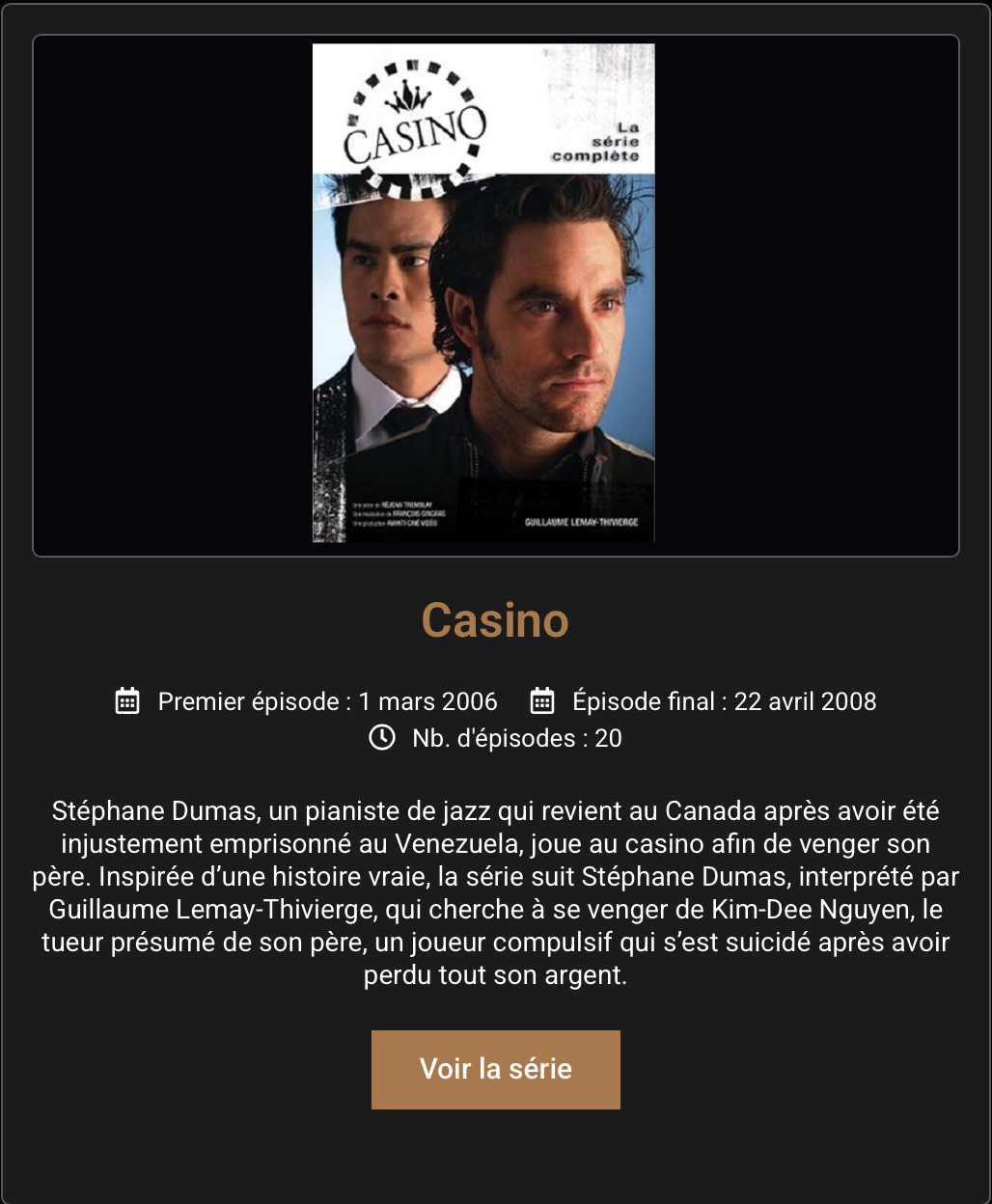This screenshot has height=1204, width=992.
Task: Click the episode count value 20
Action: (608, 738)
